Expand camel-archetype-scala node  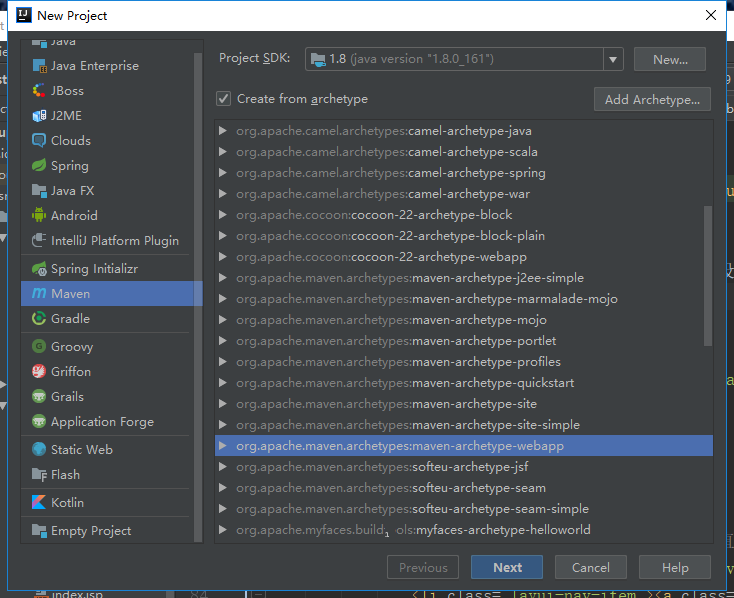223,152
